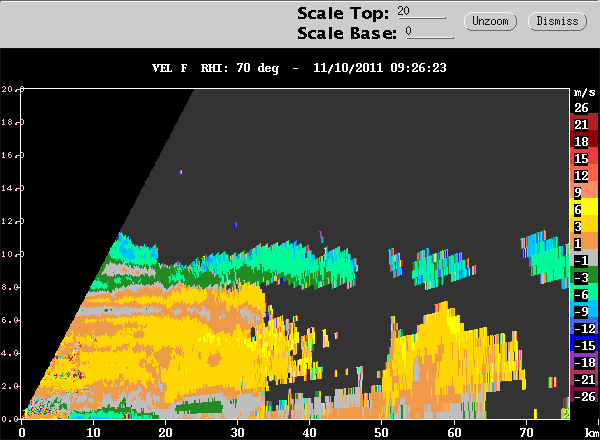
Task: Click the 12 m/s legend swatch
Action: 581,175
